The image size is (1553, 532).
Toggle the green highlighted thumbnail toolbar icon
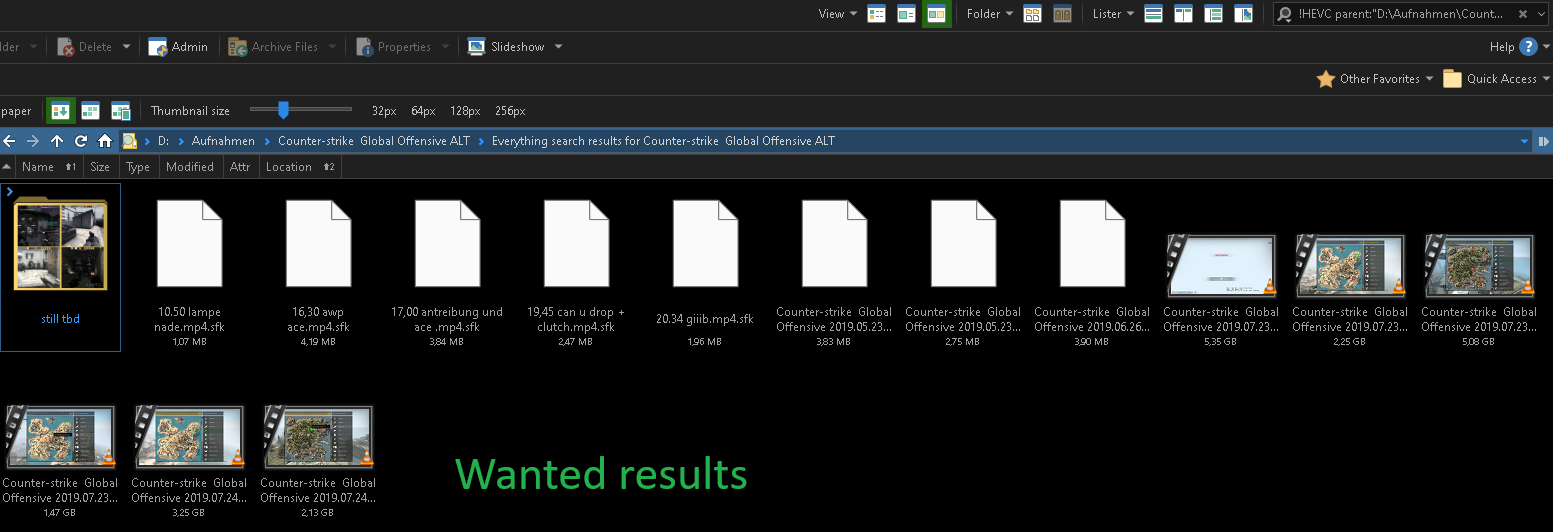click(61, 111)
